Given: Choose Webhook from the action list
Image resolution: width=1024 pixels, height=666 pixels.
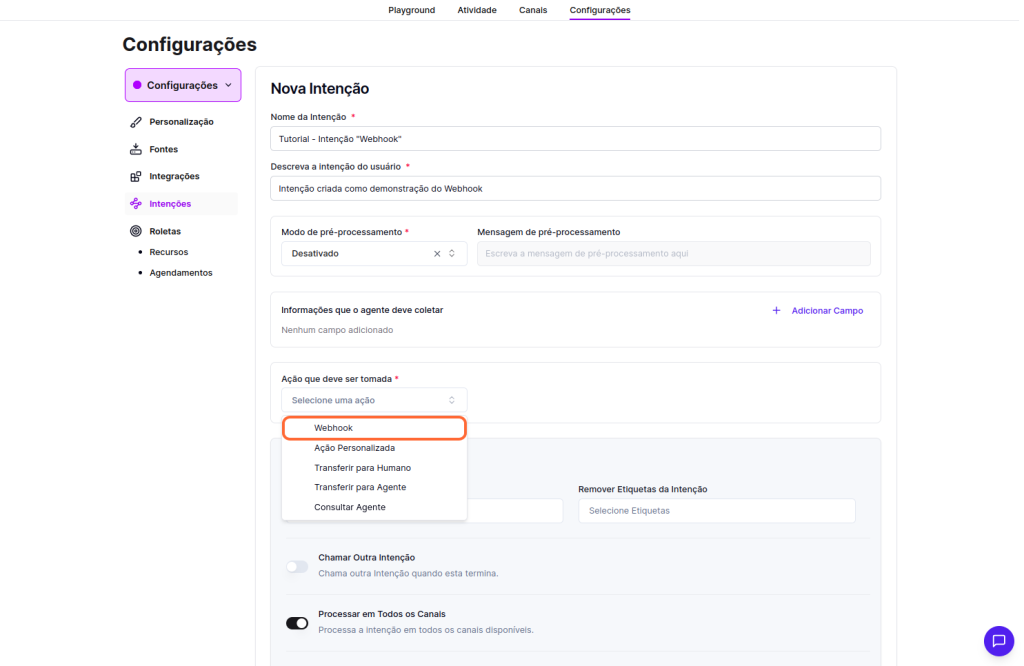Looking at the screenshot, I should (374, 428).
